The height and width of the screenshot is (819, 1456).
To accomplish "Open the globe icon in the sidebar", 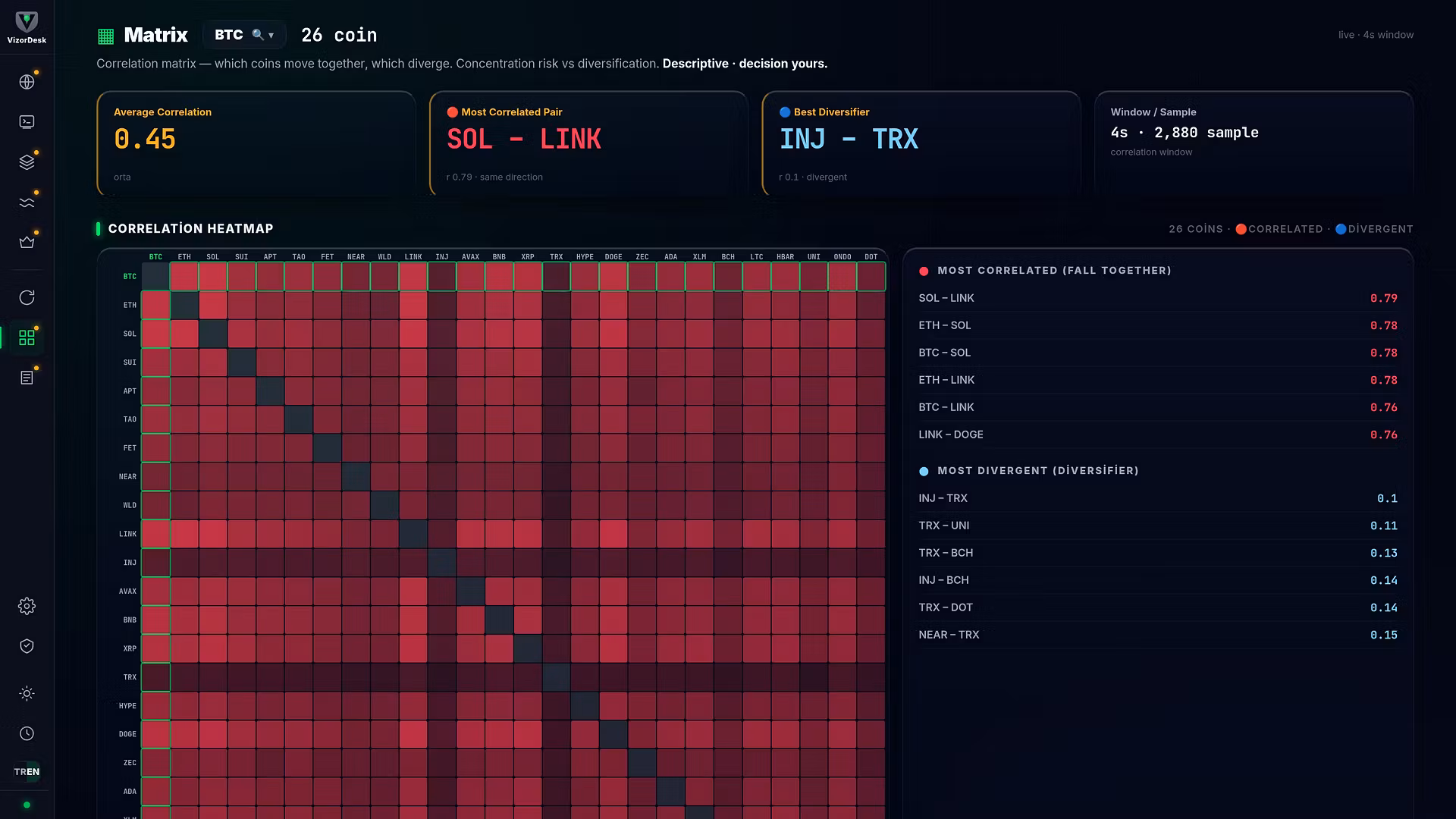I will click(27, 82).
